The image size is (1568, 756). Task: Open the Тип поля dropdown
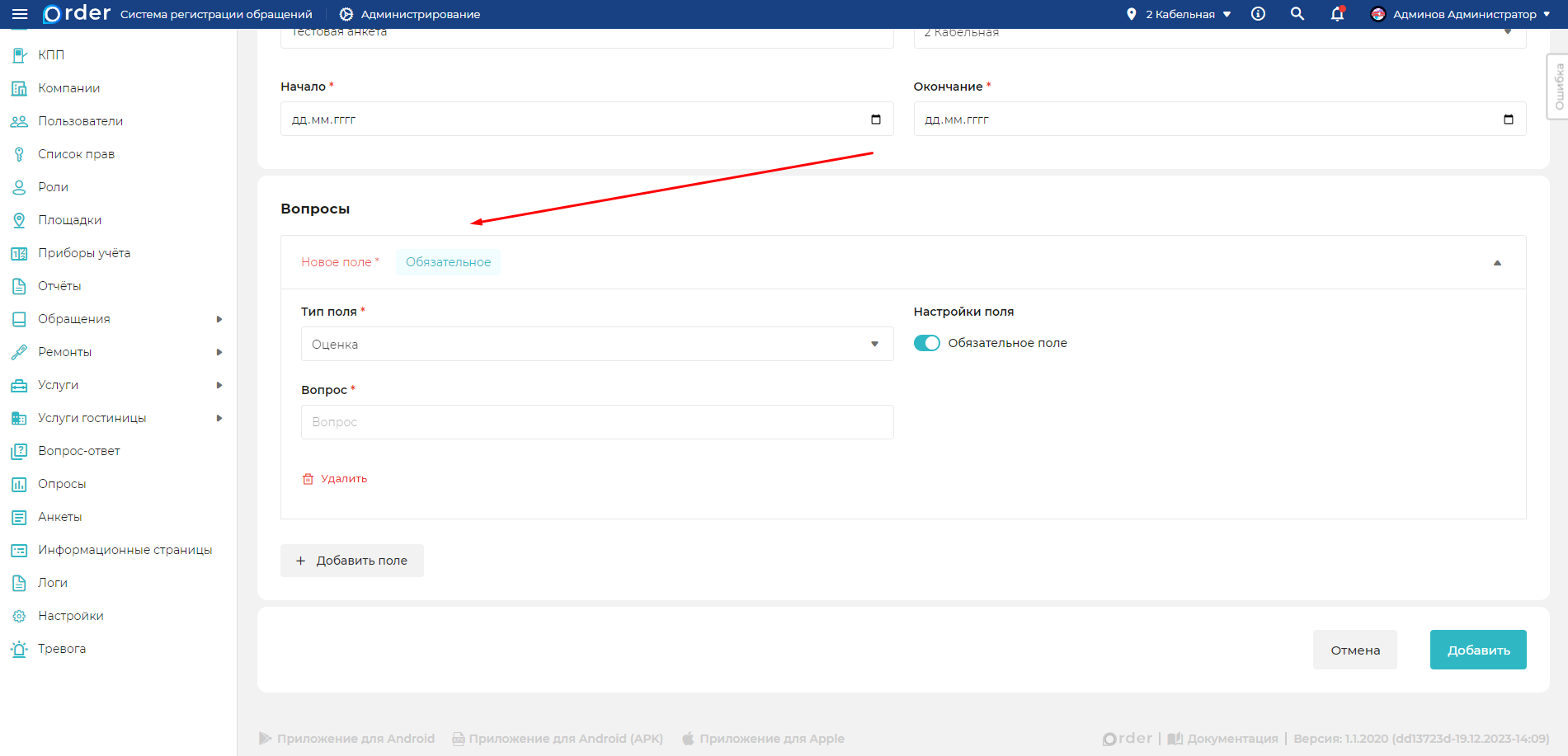pyautogui.click(x=596, y=344)
